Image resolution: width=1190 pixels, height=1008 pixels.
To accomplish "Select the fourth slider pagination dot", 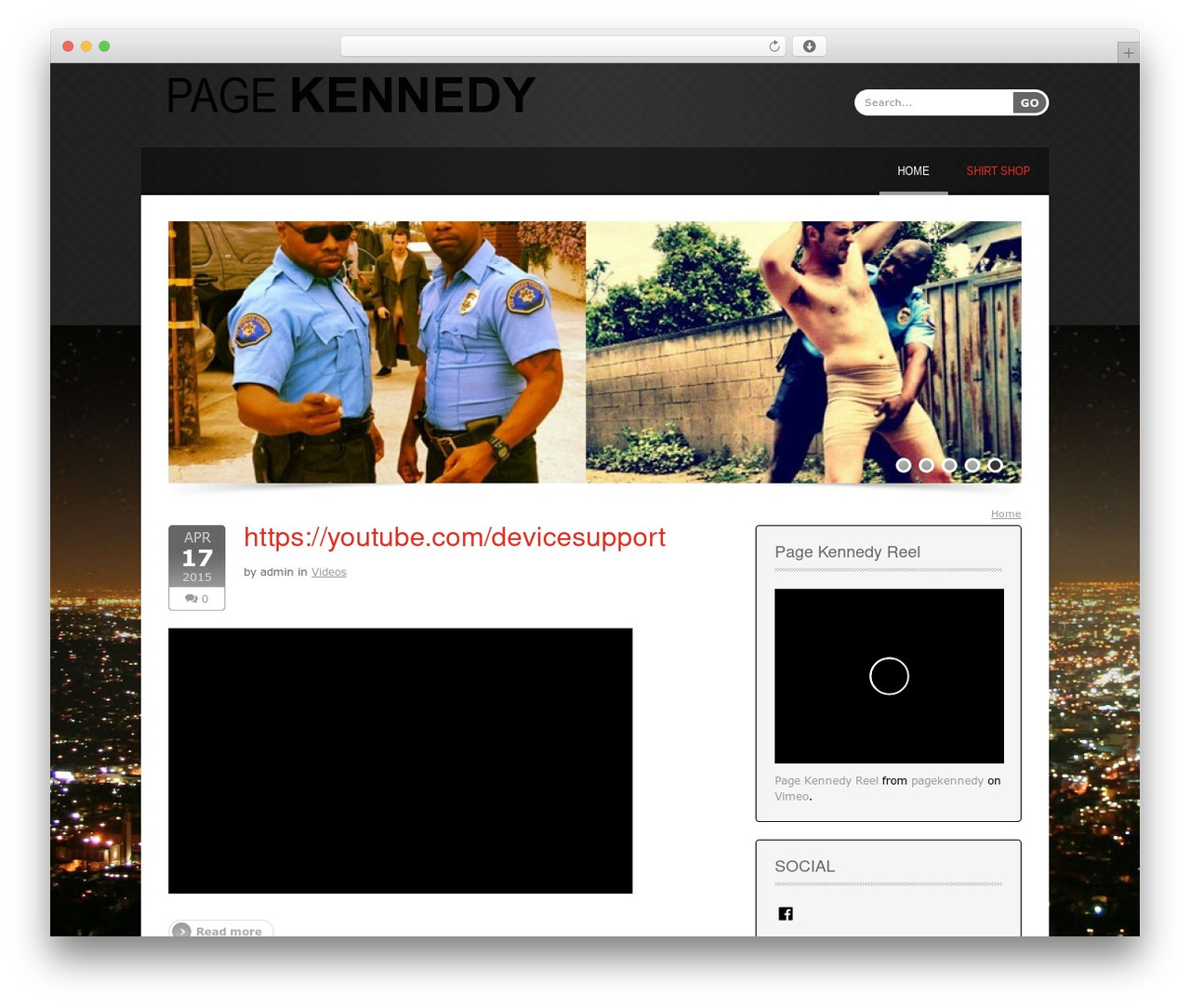I will pos(972,465).
